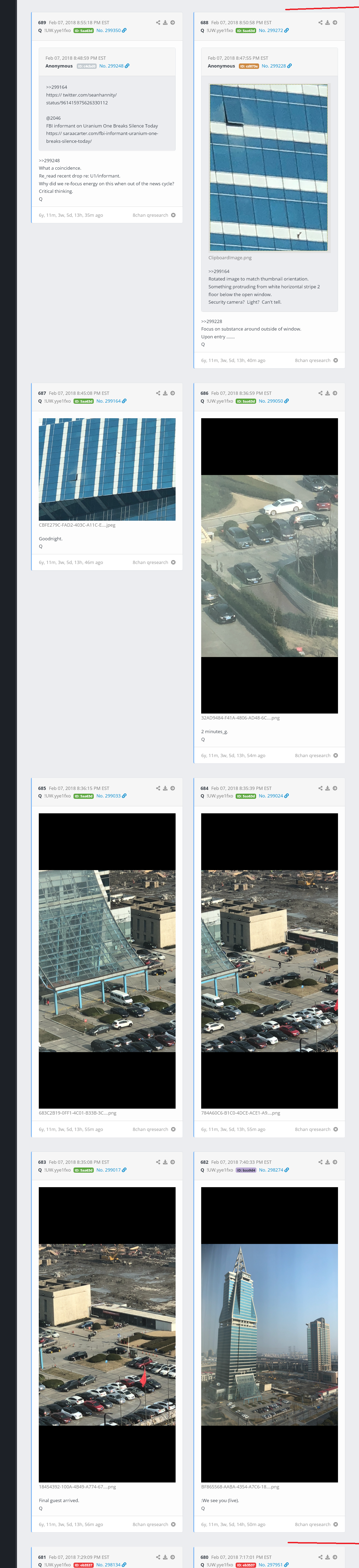Click the 32AD9484-F41A-4806-AD48-6C....png file name
This screenshot has width=359, height=1568.
pos(240,718)
